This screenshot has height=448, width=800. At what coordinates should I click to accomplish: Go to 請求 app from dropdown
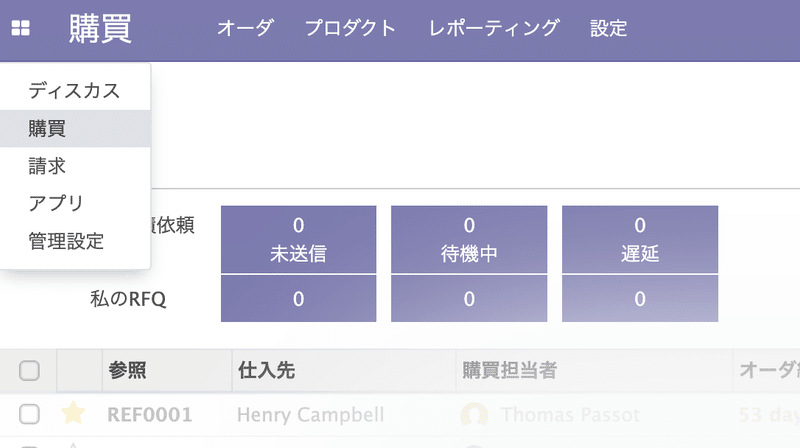pos(75,166)
